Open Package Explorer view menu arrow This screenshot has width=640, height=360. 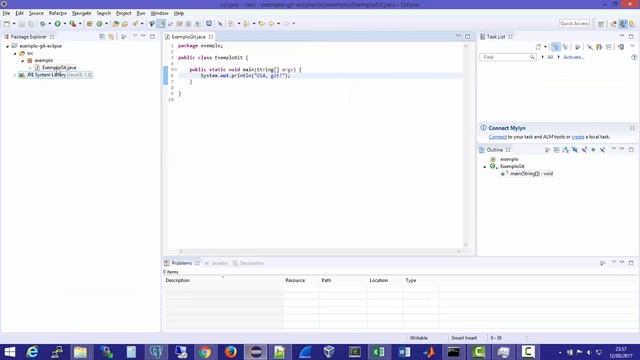click(x=135, y=36)
